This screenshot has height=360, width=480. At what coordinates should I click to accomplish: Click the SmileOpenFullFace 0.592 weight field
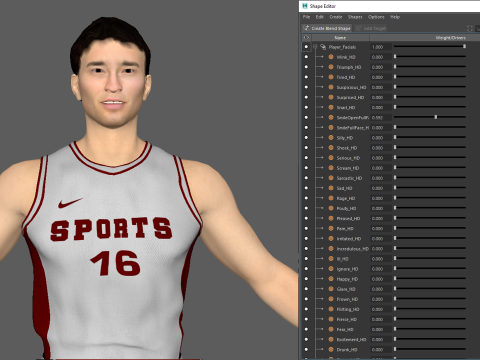(381, 118)
